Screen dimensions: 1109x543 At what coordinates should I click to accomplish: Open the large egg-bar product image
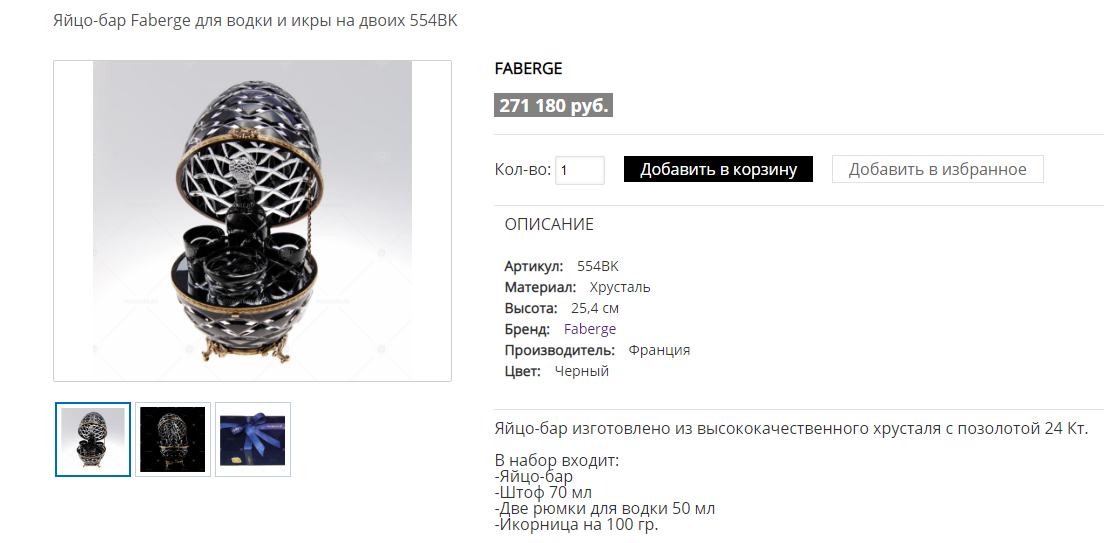(252, 221)
